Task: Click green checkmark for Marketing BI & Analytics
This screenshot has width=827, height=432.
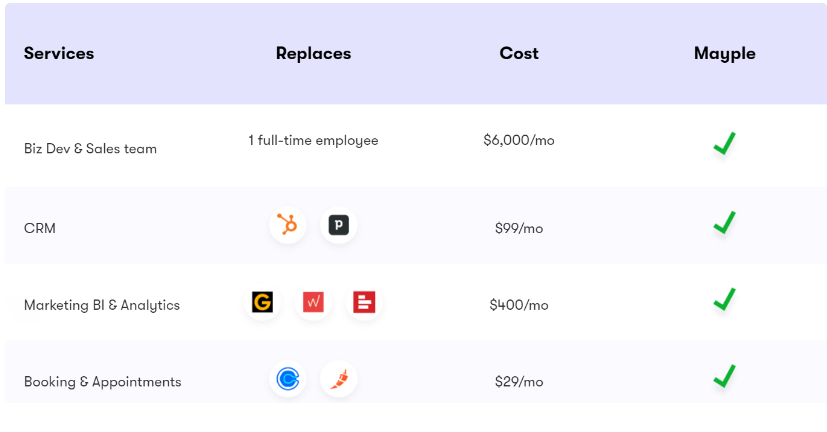Action: click(725, 299)
